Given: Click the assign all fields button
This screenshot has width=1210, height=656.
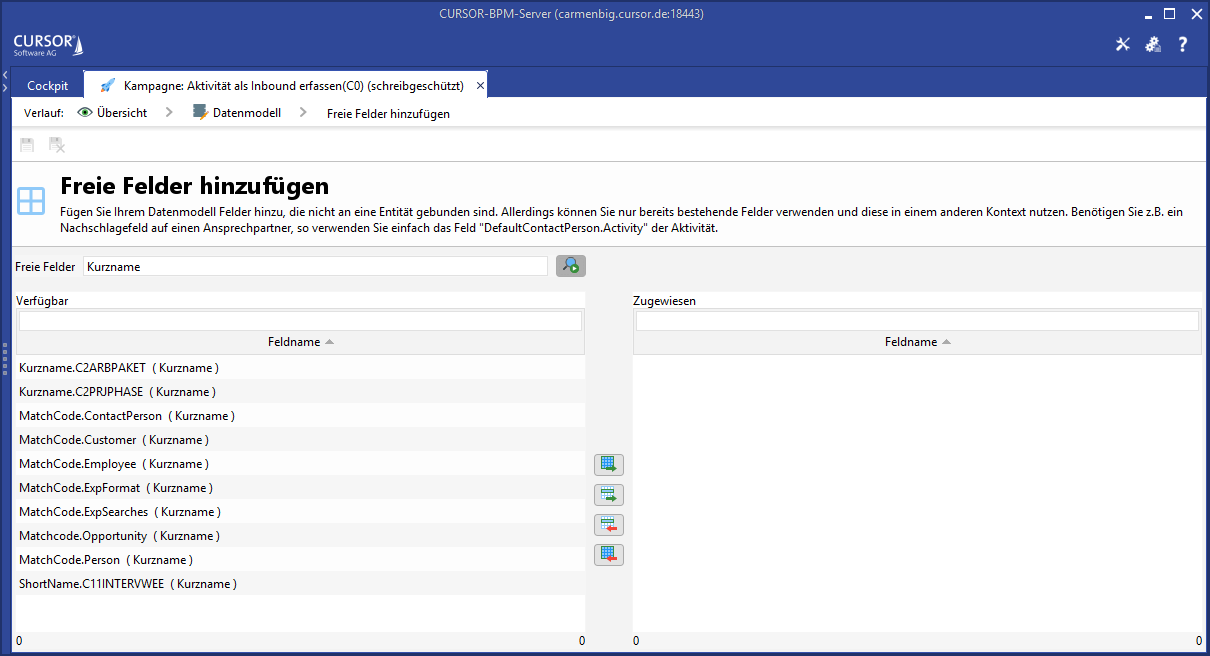Looking at the screenshot, I should click(608, 464).
